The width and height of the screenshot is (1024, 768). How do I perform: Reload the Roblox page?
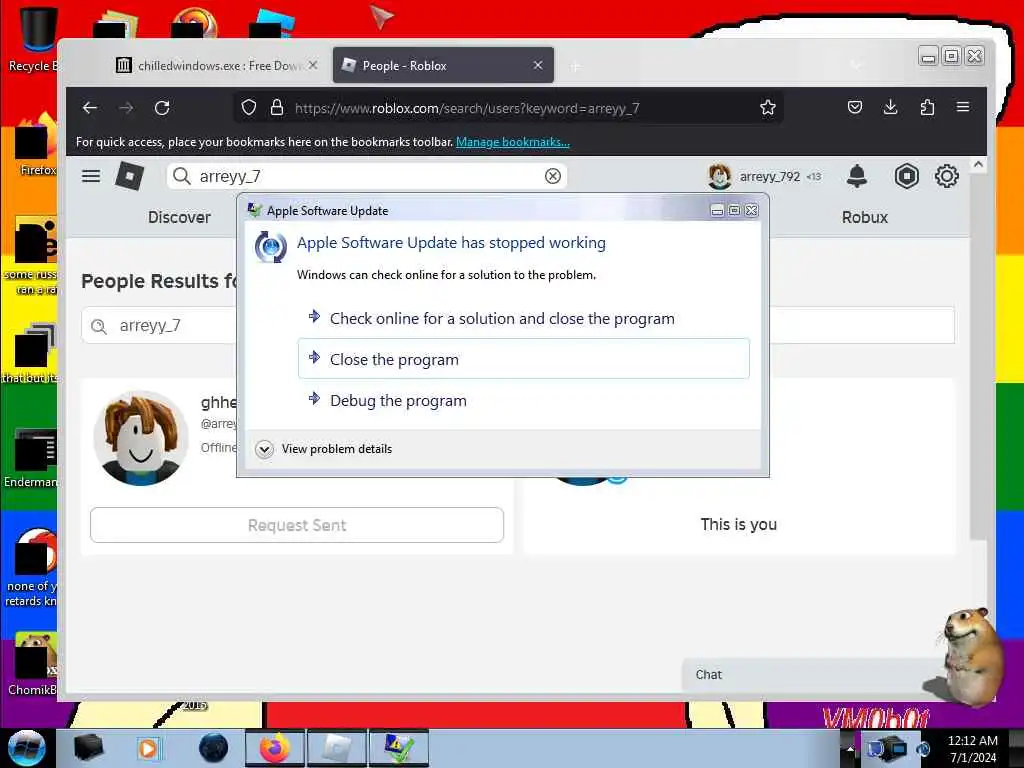pos(162,108)
